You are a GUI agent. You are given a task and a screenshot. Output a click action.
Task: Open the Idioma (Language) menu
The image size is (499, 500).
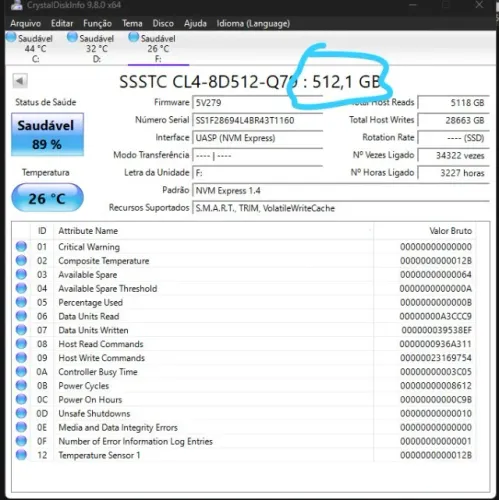click(253, 23)
